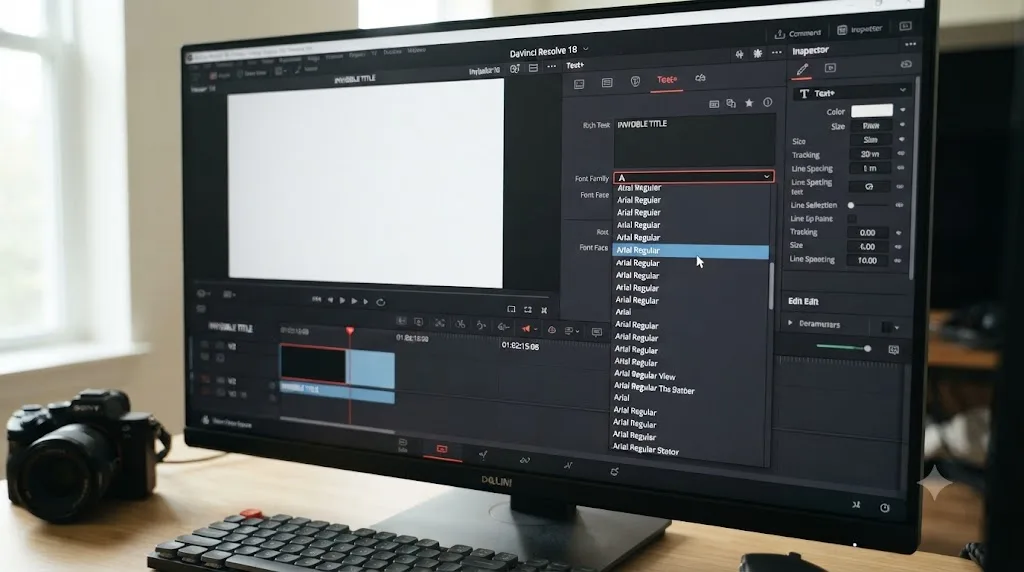This screenshot has height=572, width=1024.
Task: Choose Arial Regular The Satber font
Action: tap(654, 388)
